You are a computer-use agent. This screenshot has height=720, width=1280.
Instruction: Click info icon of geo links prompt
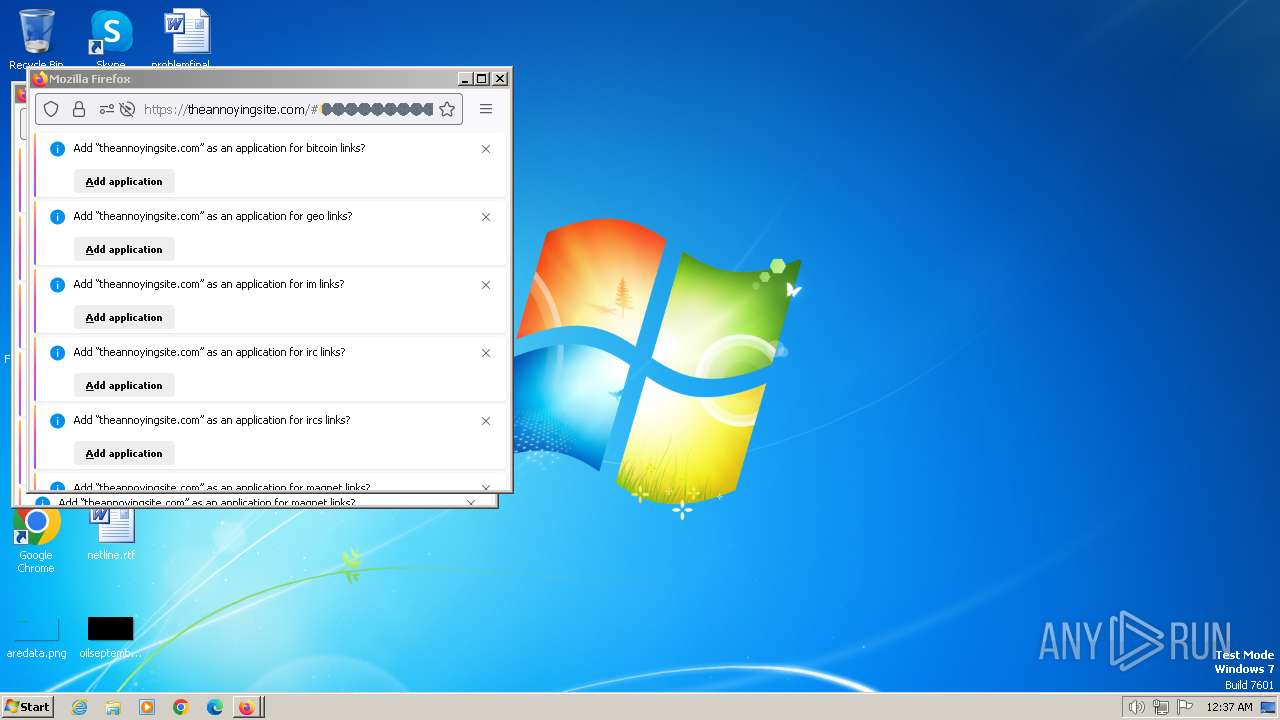tap(57, 217)
